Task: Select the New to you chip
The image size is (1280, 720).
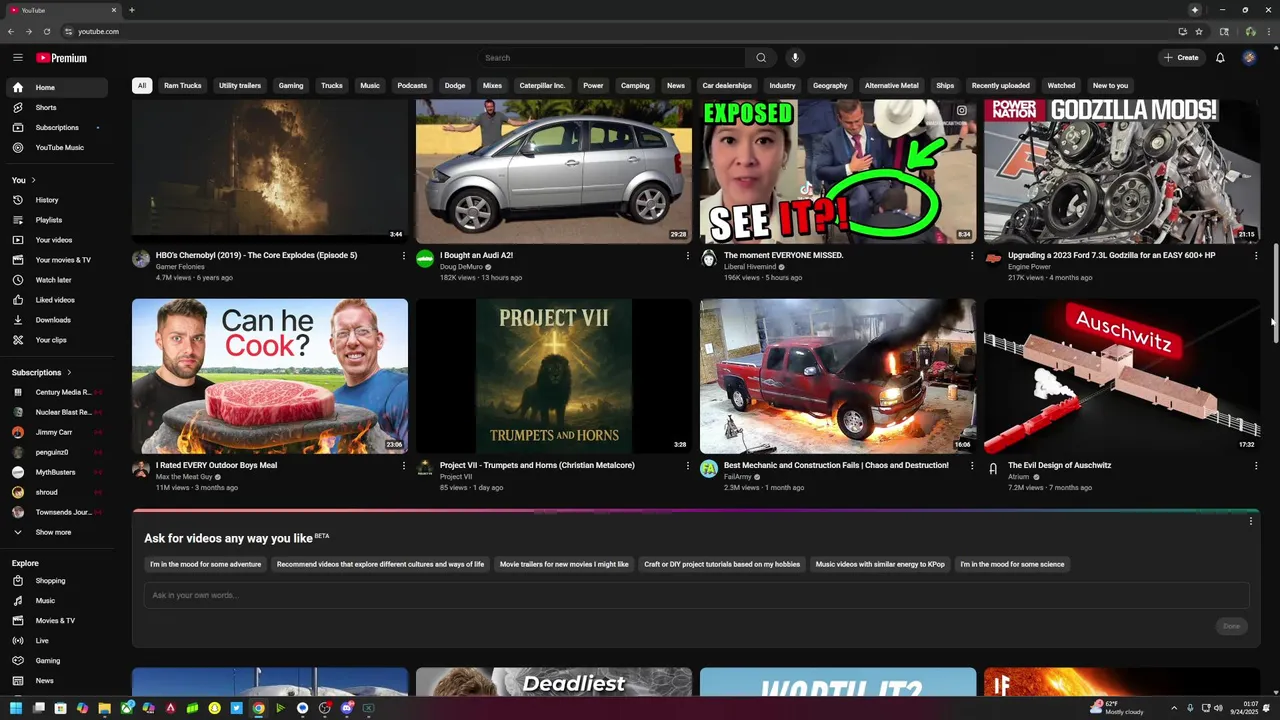Action: coord(1110,86)
